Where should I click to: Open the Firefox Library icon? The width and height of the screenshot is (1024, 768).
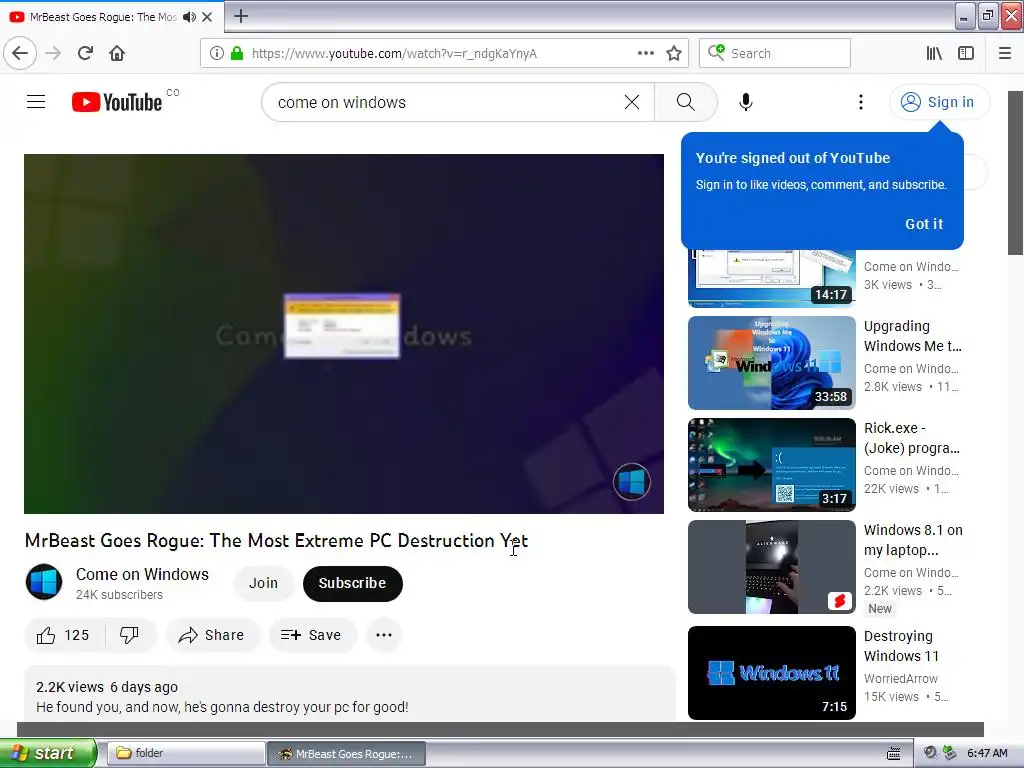pos(934,53)
